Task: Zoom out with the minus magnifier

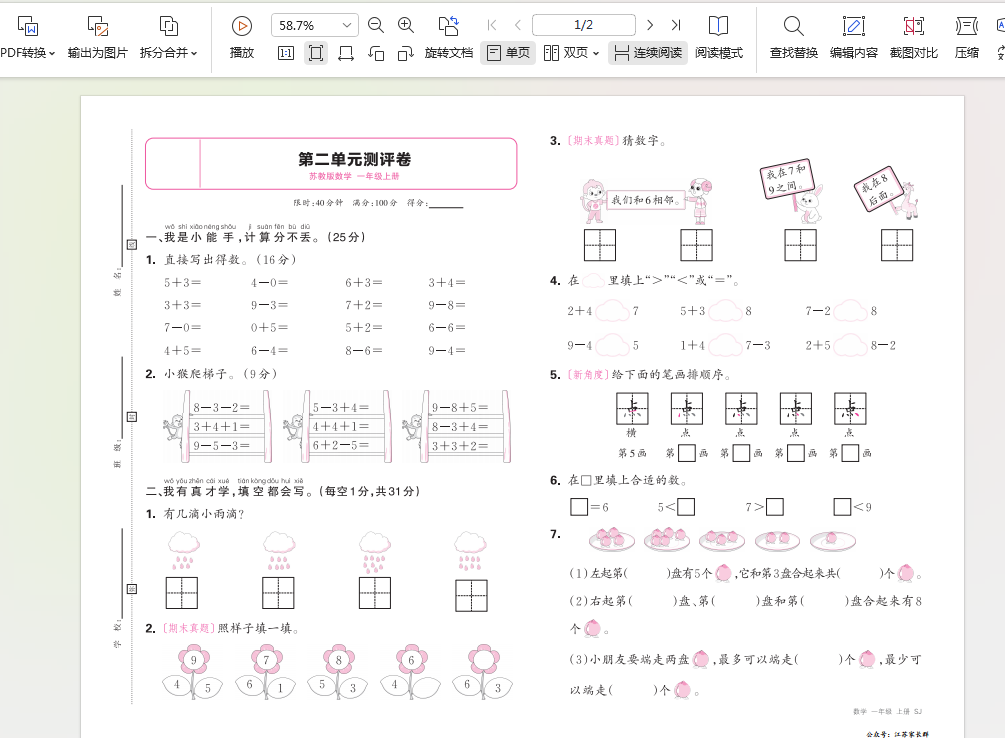Action: [376, 26]
